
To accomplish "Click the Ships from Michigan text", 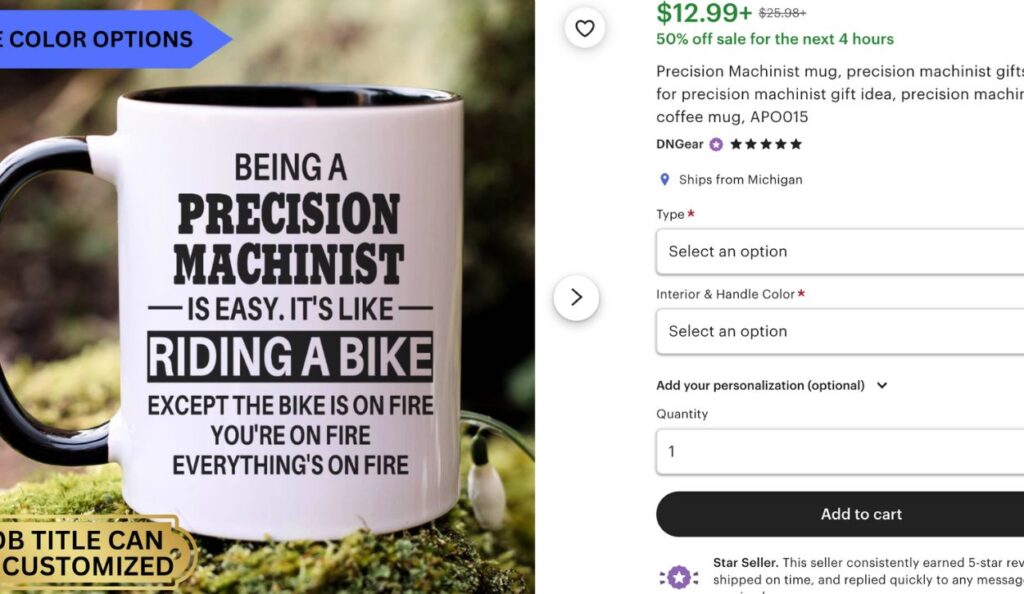I will tap(740, 180).
